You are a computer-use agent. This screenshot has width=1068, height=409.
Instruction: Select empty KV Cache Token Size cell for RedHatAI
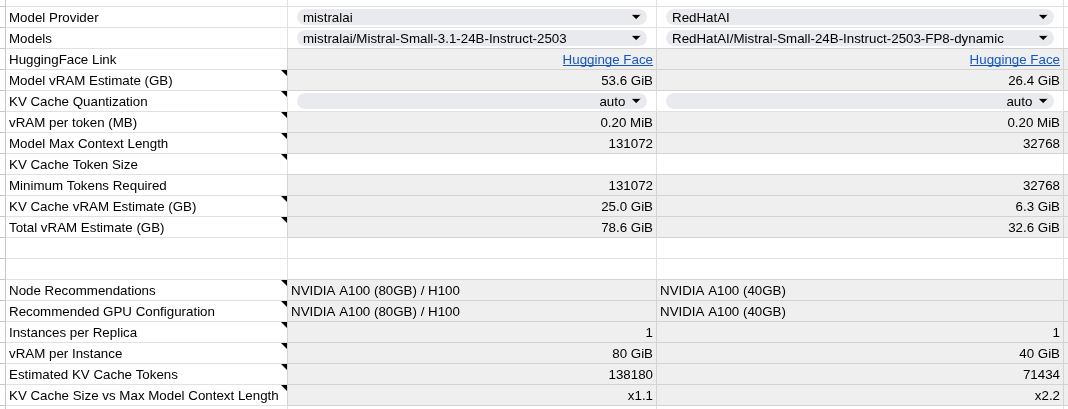[860, 164]
